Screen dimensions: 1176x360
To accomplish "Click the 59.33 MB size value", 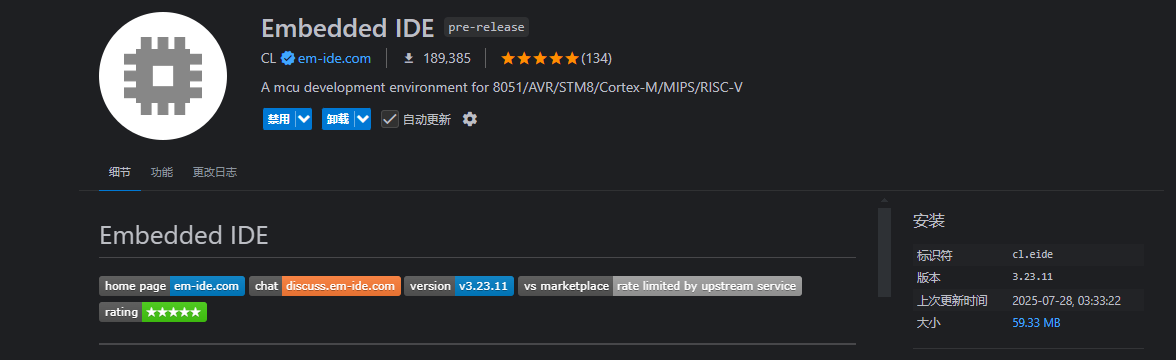I will (1036, 323).
